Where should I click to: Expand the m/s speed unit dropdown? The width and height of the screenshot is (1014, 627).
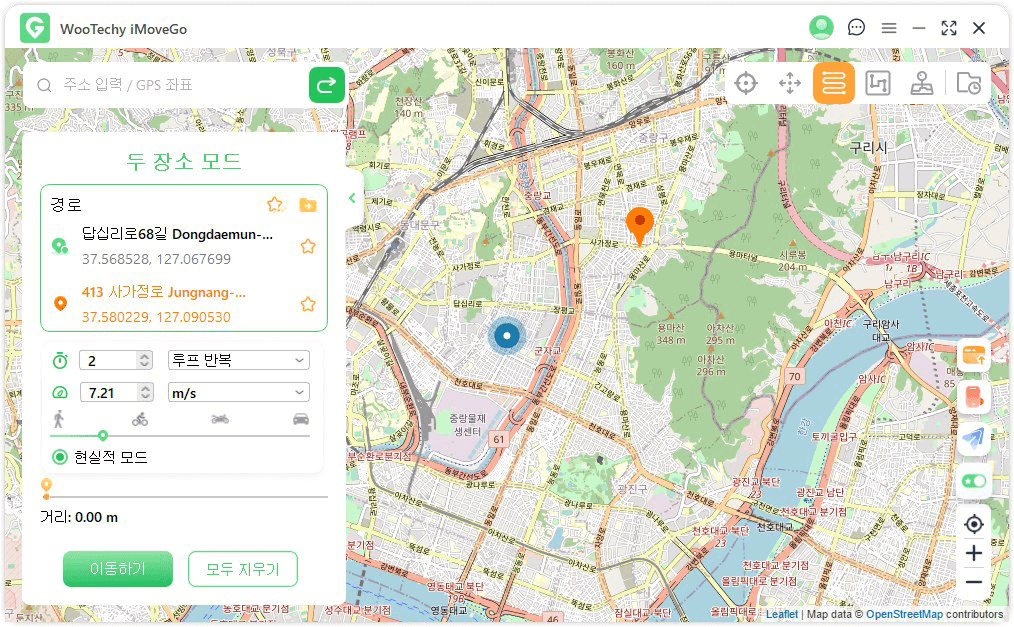click(x=238, y=393)
